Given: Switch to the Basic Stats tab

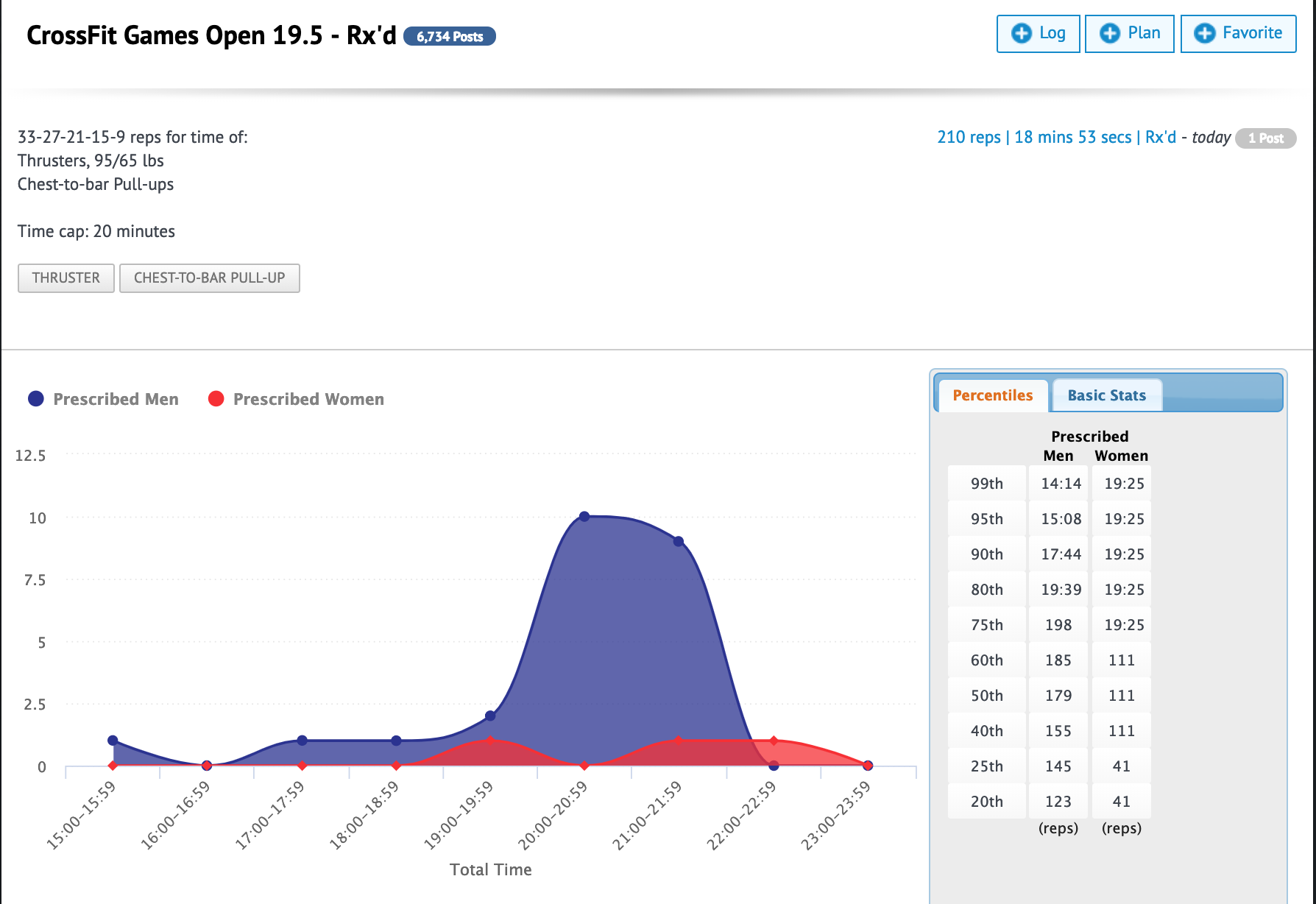Looking at the screenshot, I should pos(1106,395).
